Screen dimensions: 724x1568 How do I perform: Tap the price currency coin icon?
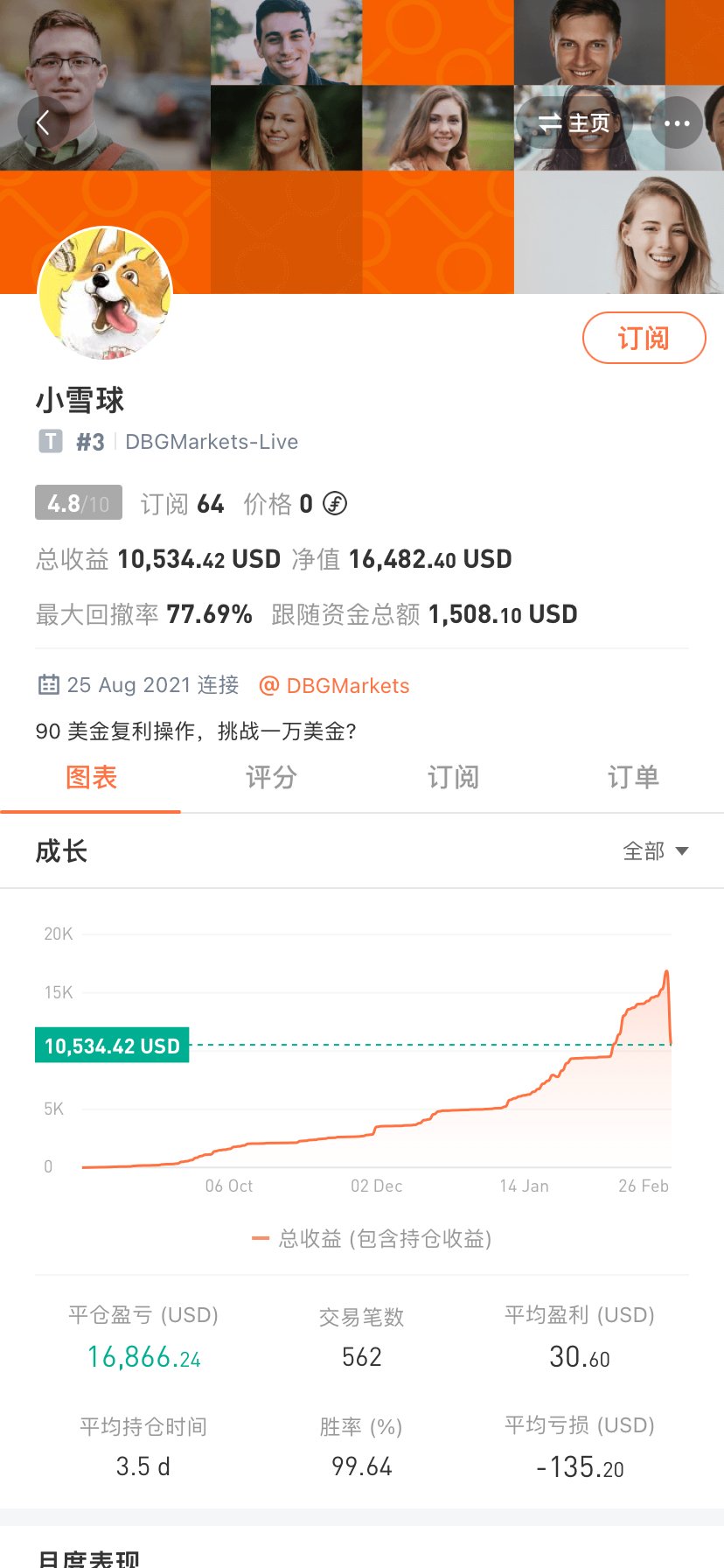point(335,503)
